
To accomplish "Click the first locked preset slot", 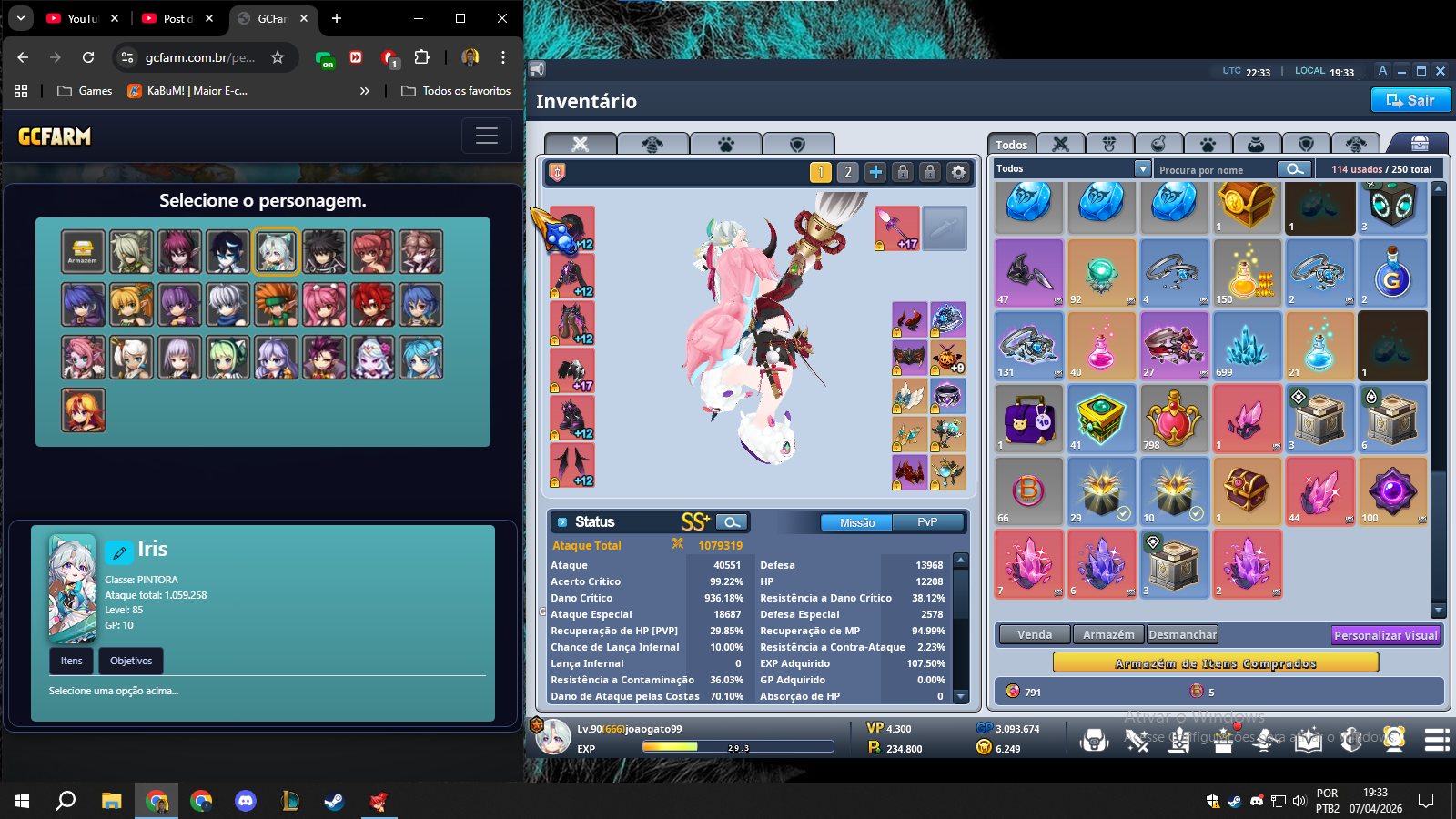I will point(903,172).
